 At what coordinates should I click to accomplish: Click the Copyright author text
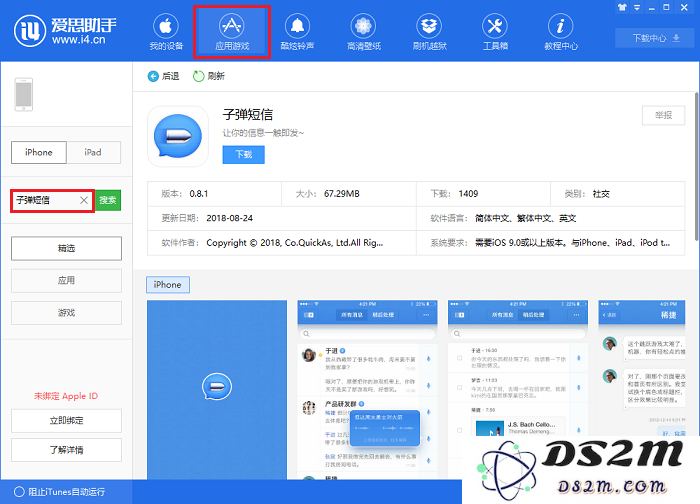click(x=295, y=243)
